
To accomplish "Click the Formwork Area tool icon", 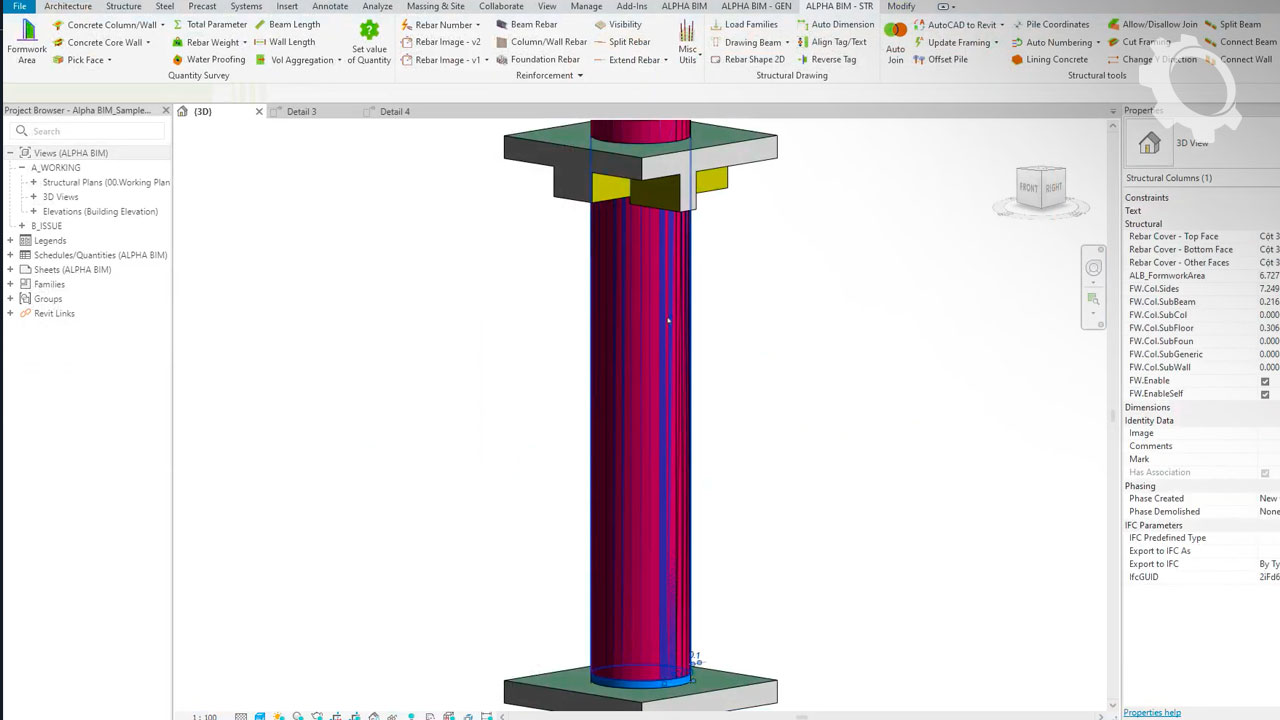I will coord(27,30).
